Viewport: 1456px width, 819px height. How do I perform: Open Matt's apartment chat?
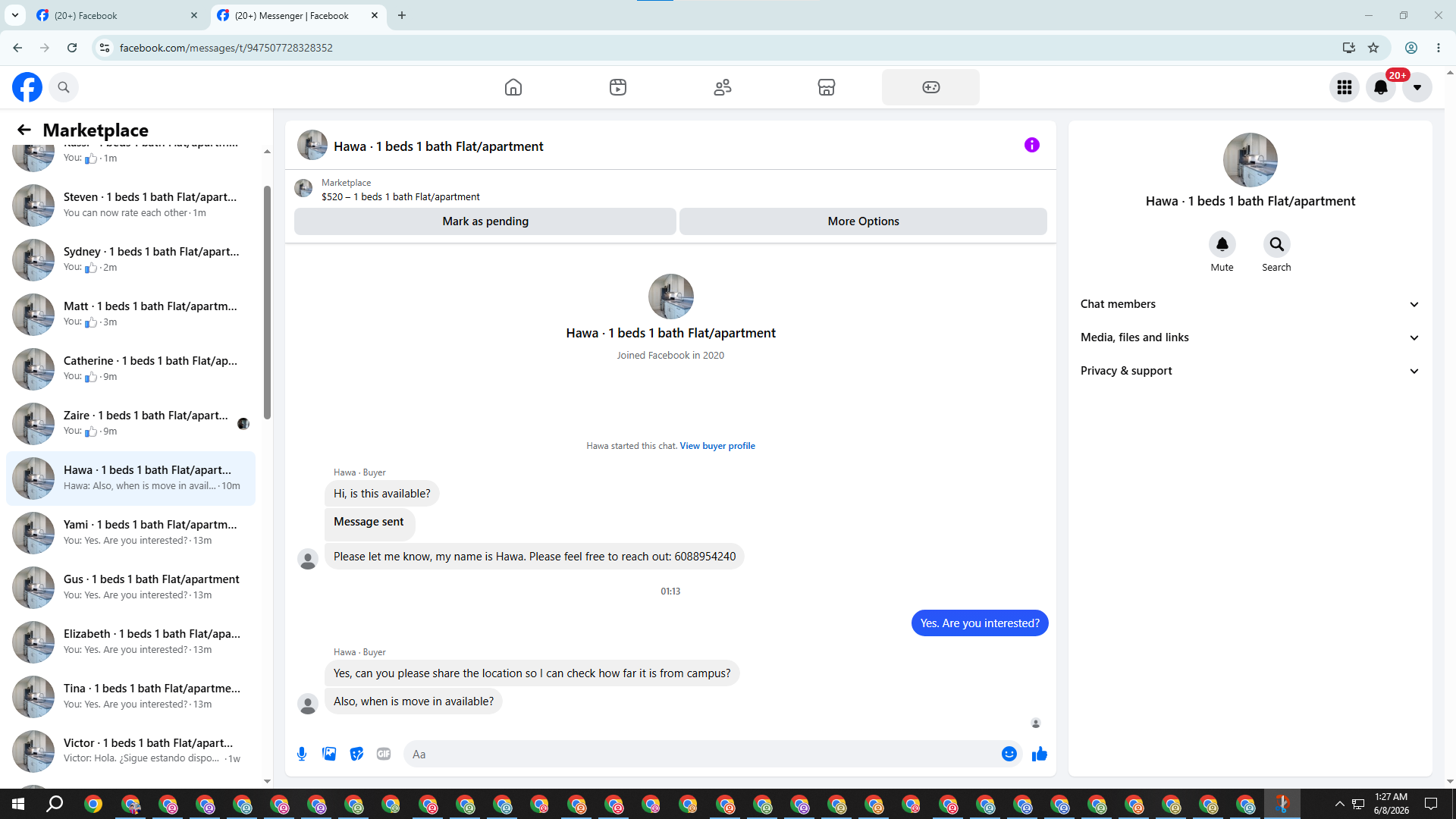tap(130, 314)
